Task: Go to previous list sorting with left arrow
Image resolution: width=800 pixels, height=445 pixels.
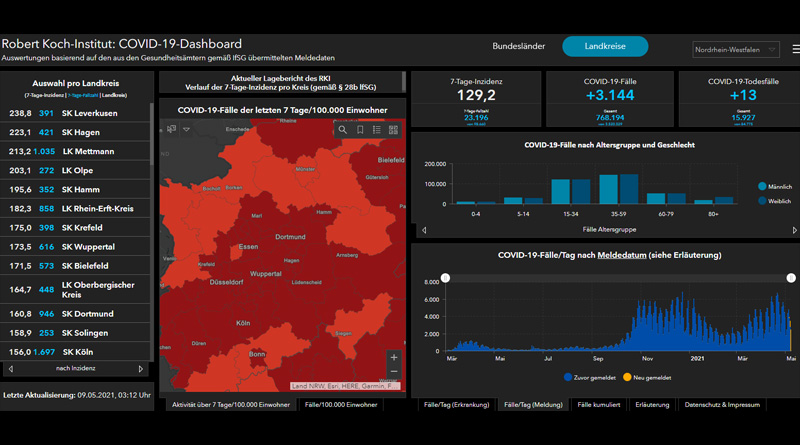Action: point(11,368)
